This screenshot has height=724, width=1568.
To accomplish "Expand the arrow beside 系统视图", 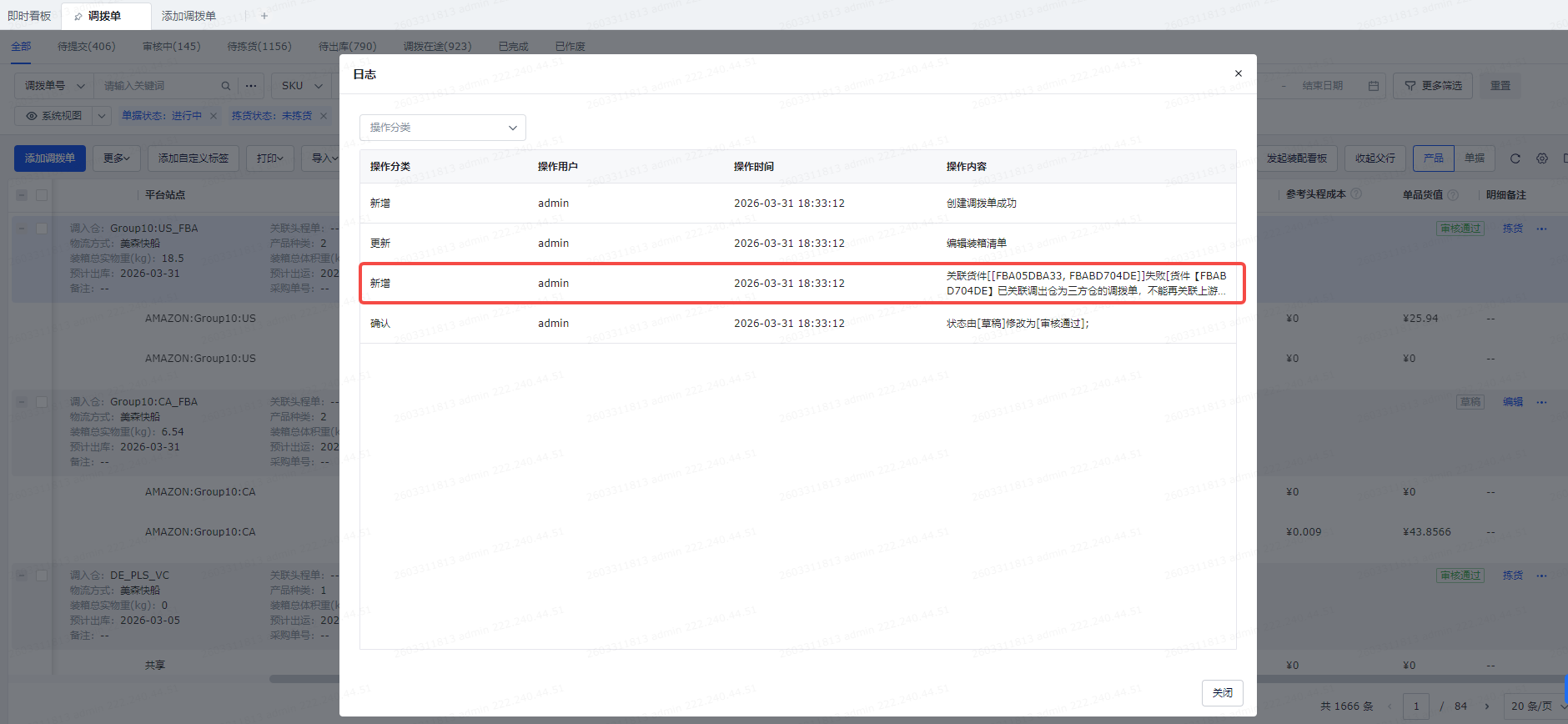I will [102, 116].
